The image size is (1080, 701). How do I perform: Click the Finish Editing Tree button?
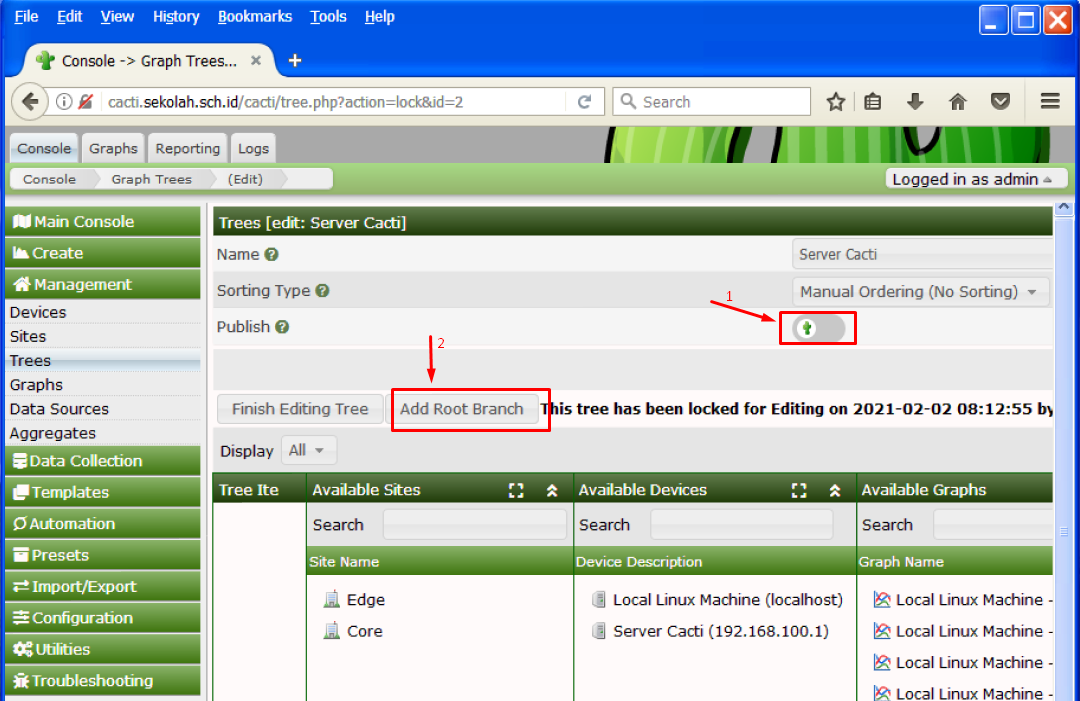(300, 409)
